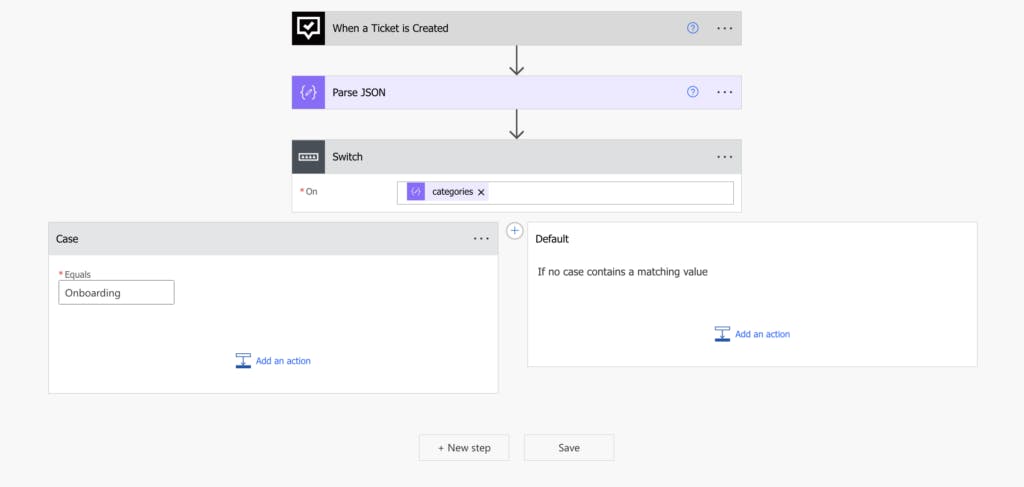This screenshot has width=1024, height=487.
Task: Click the ticket trigger icon
Action: pos(309,28)
